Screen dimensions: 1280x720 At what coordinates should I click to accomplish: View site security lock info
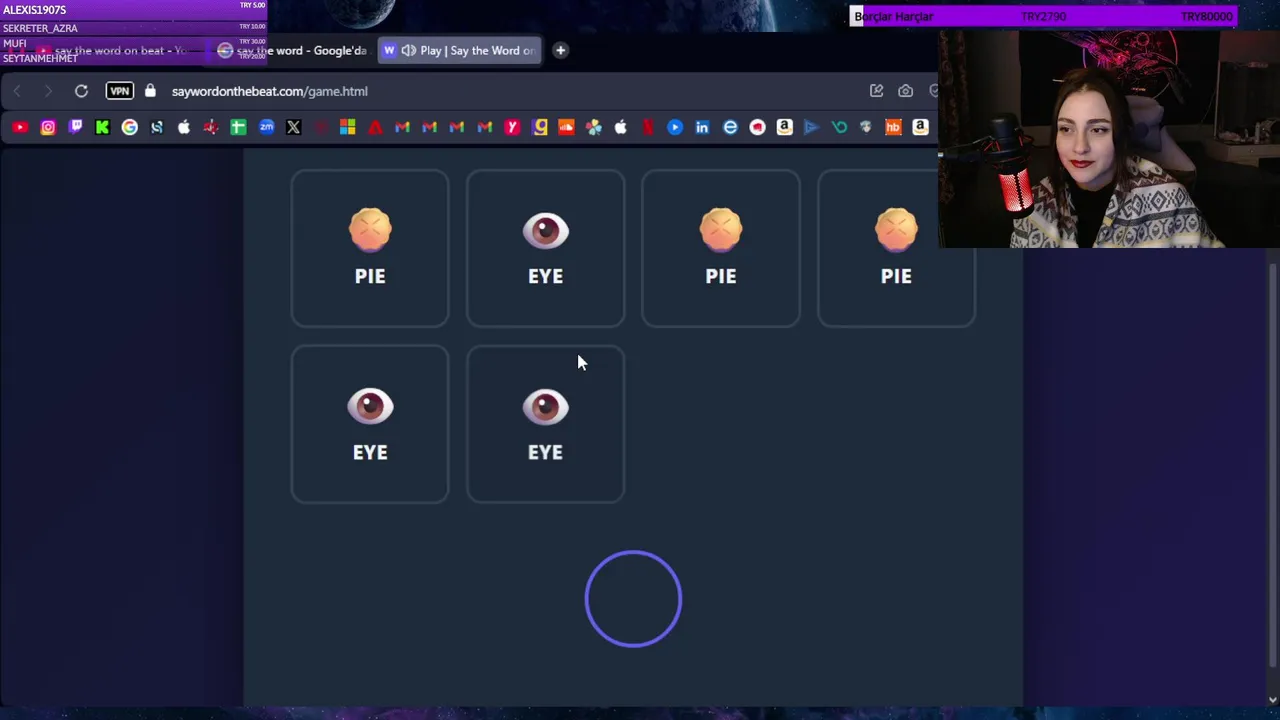point(150,91)
